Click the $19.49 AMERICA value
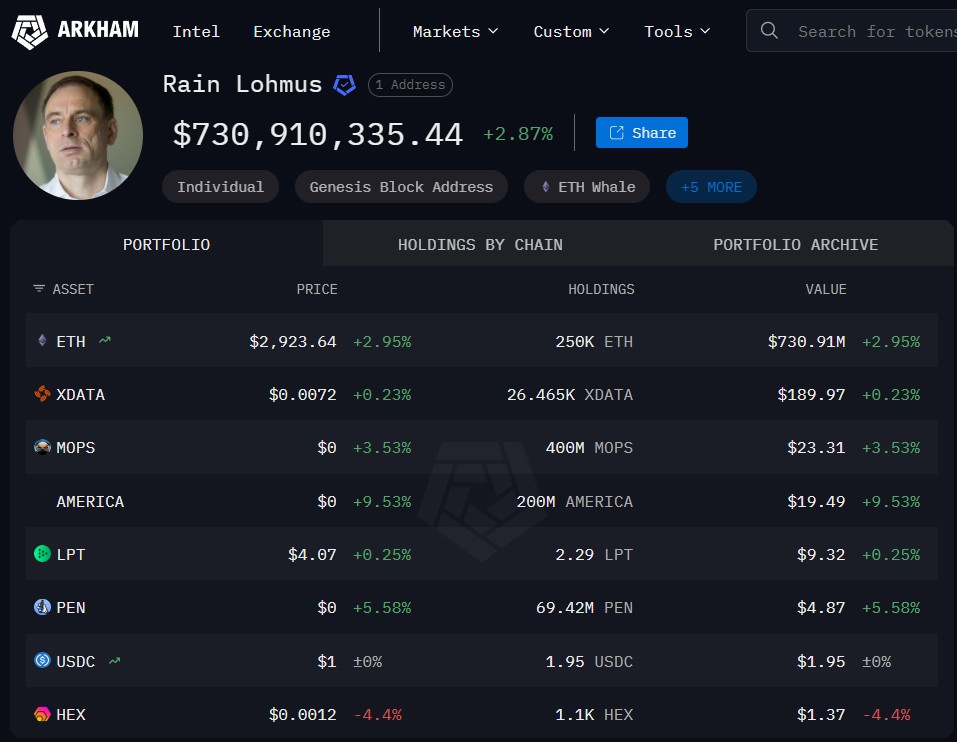Screen dimensions: 957x742 (817, 501)
